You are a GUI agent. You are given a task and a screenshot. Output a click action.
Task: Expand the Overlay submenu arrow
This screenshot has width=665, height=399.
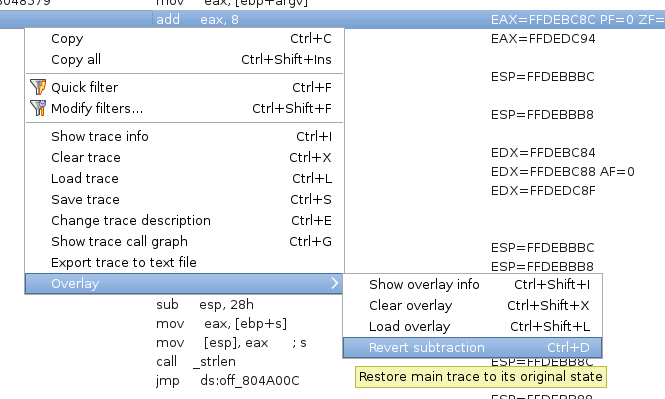click(x=335, y=283)
